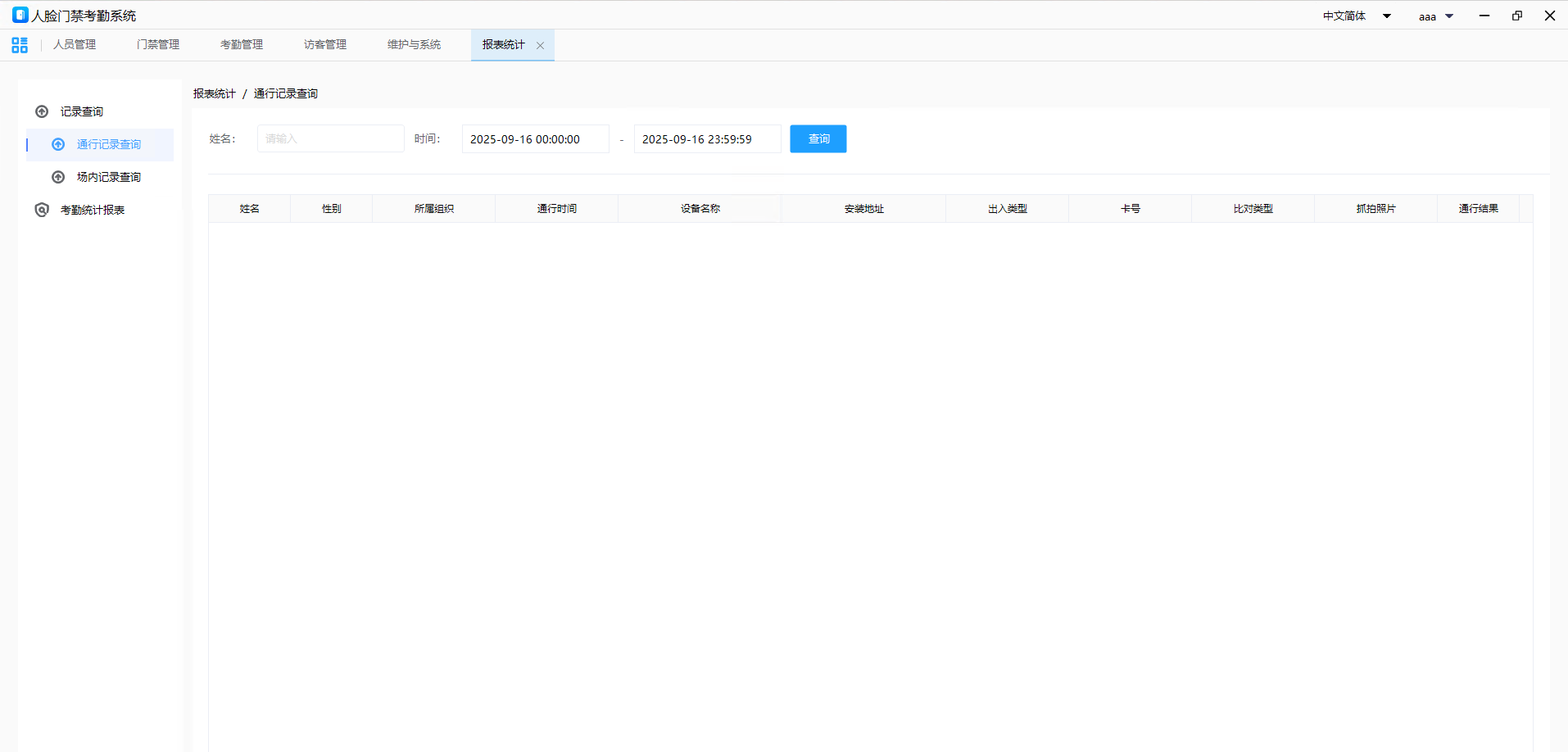Click the 姓名 input field

tap(330, 139)
